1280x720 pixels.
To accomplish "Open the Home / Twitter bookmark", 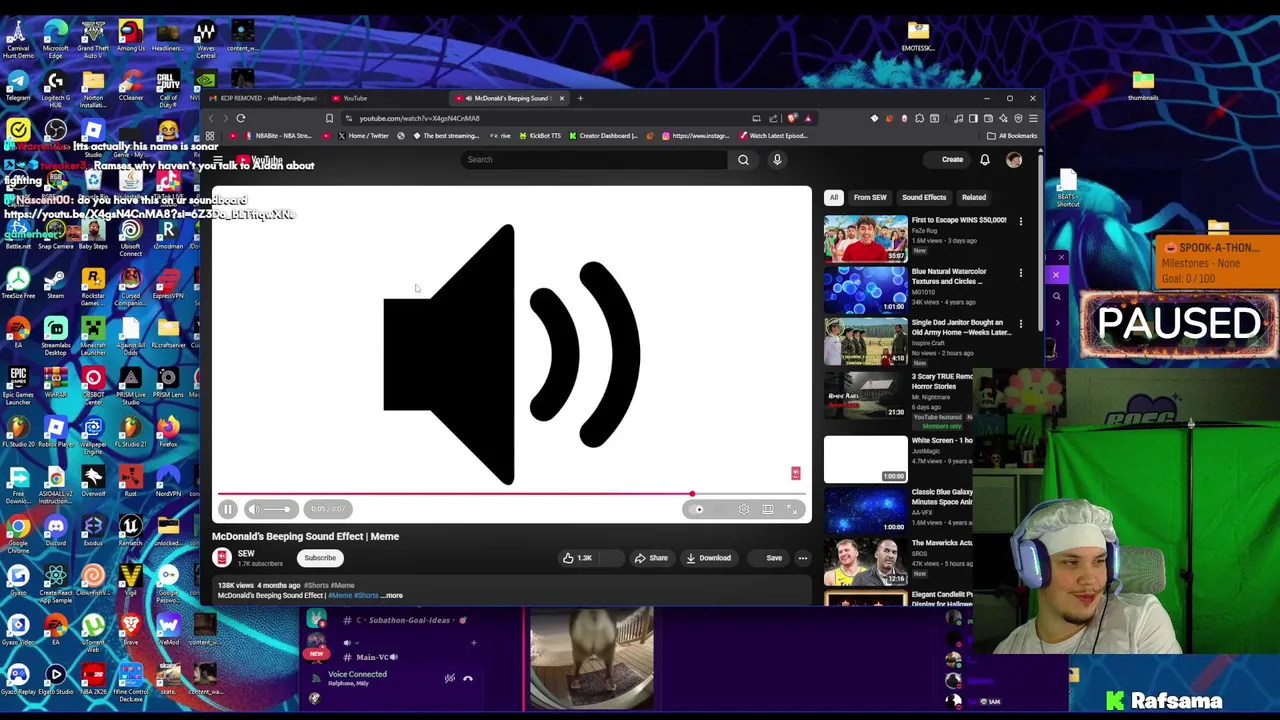I will [x=363, y=136].
